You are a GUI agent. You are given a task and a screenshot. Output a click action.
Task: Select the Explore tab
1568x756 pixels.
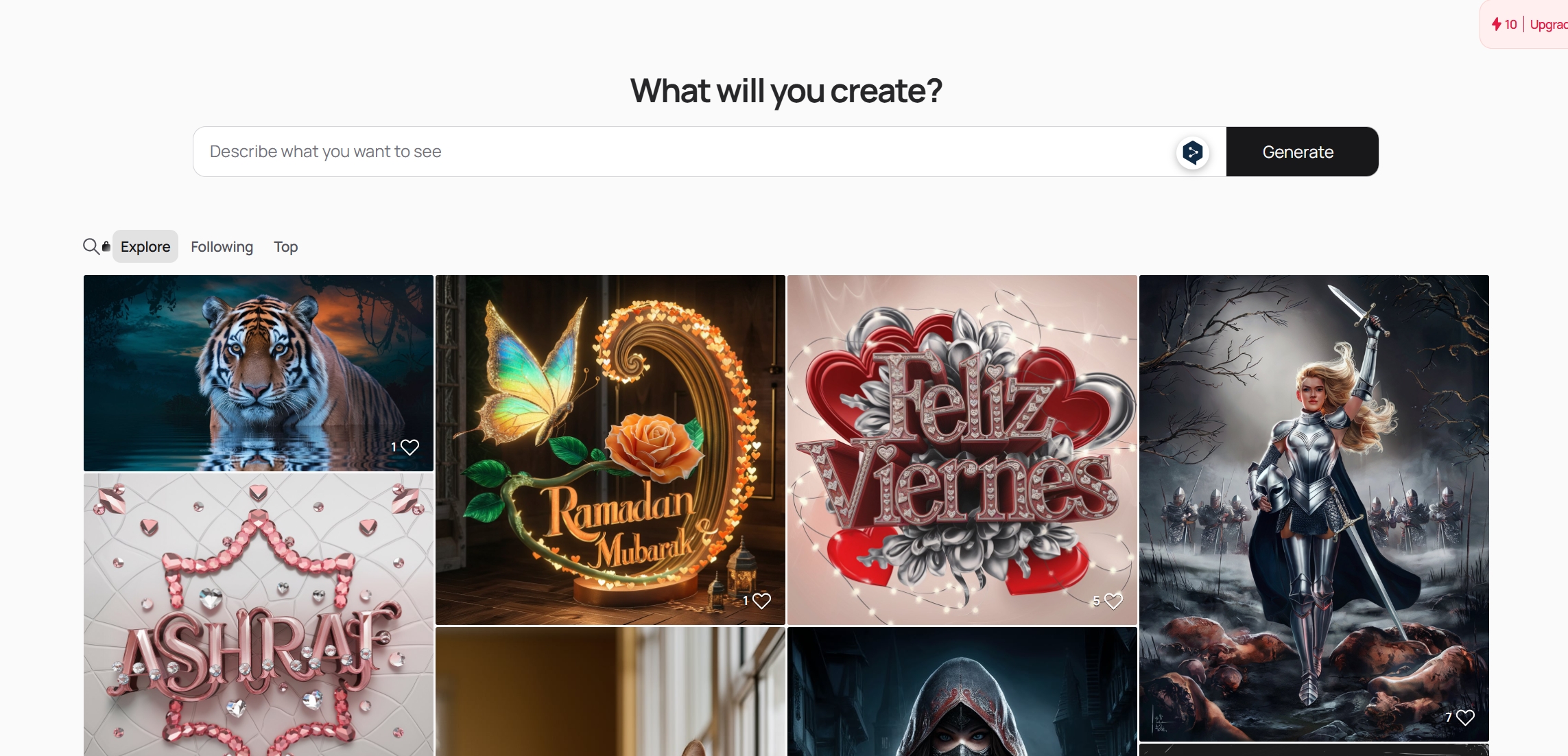[145, 246]
